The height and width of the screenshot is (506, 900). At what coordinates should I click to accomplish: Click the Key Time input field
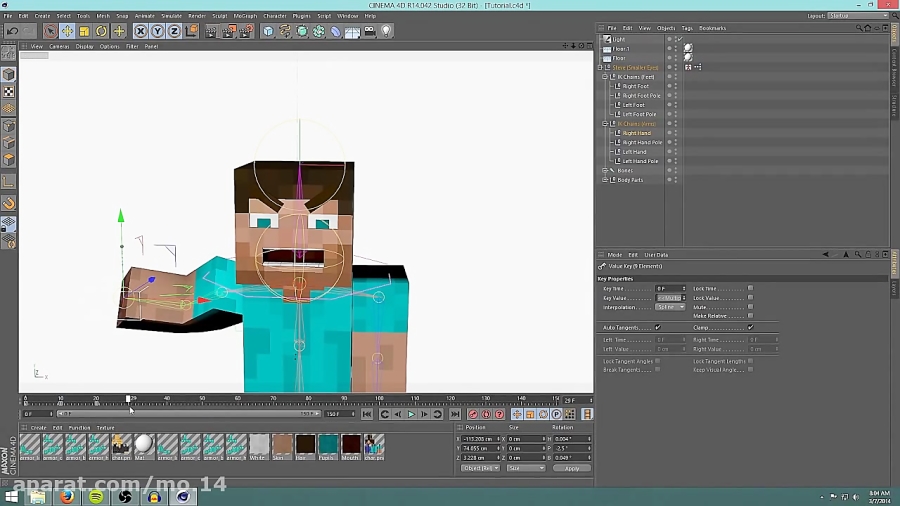pyautogui.click(x=670, y=289)
